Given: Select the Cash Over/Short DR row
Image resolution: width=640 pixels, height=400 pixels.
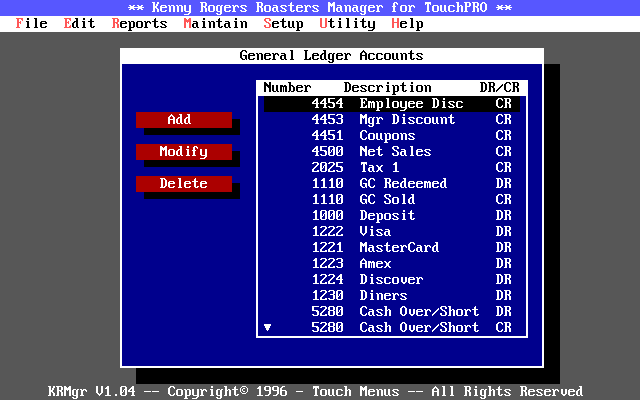Looking at the screenshot, I should pos(392,311).
